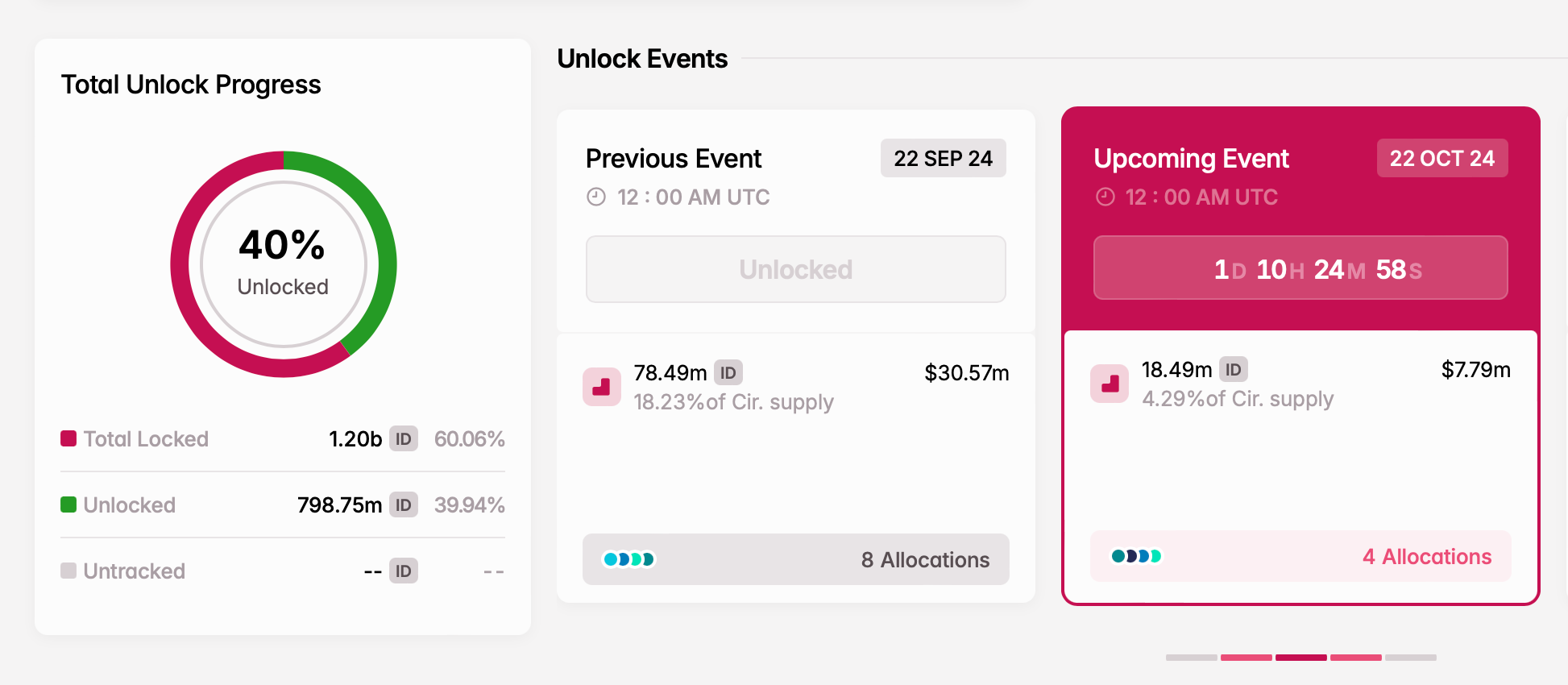
Task: Click allocation dots in Previous Event card
Action: (x=629, y=559)
